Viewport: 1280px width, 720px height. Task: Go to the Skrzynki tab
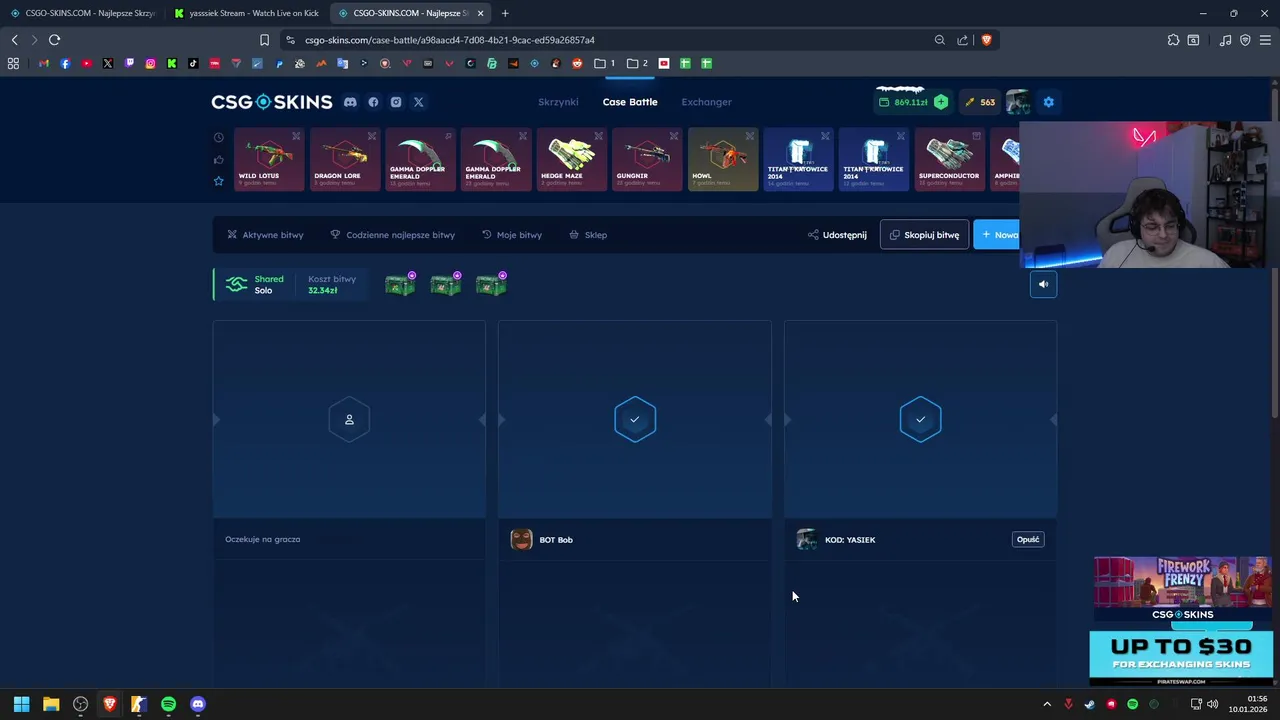tap(558, 102)
